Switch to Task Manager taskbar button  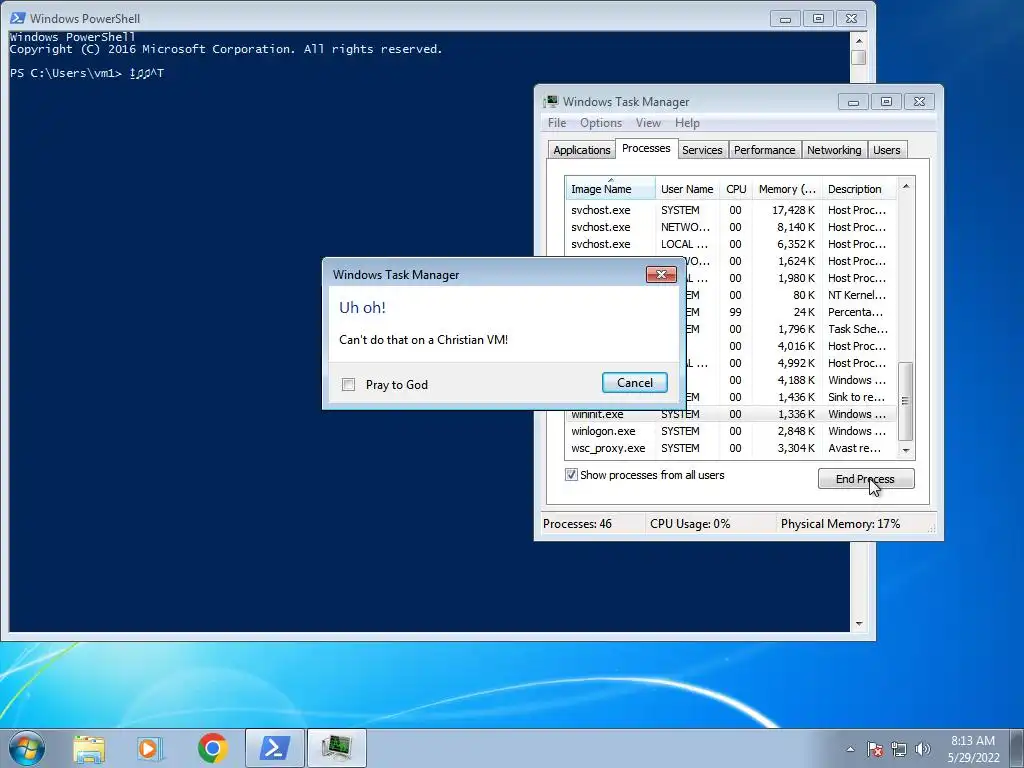[x=336, y=748]
